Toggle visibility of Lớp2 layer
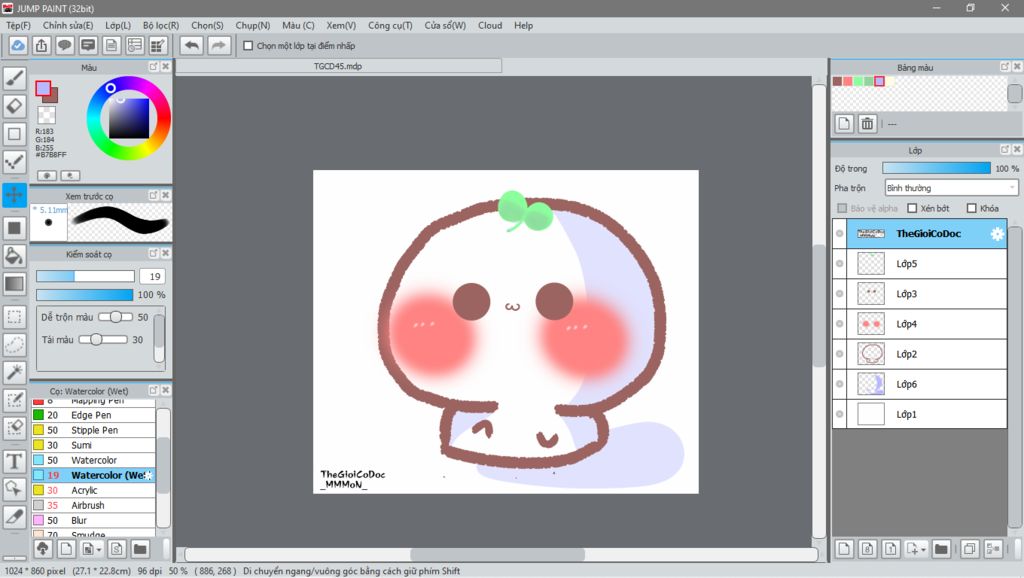 [x=840, y=354]
